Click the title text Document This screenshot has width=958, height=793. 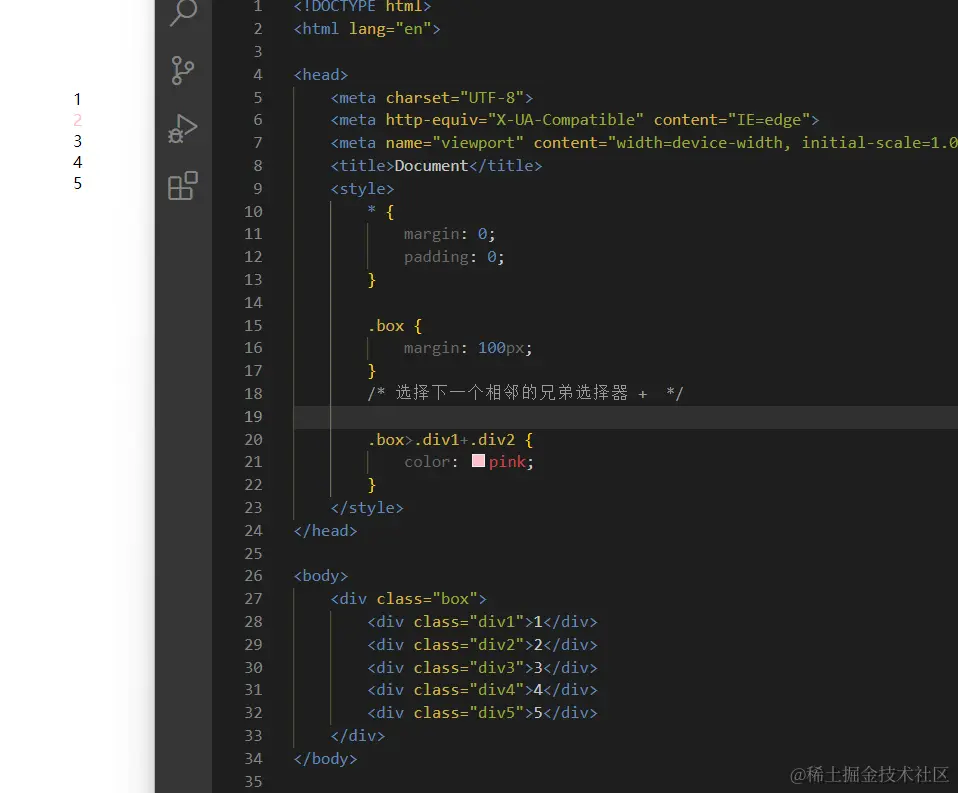(431, 166)
